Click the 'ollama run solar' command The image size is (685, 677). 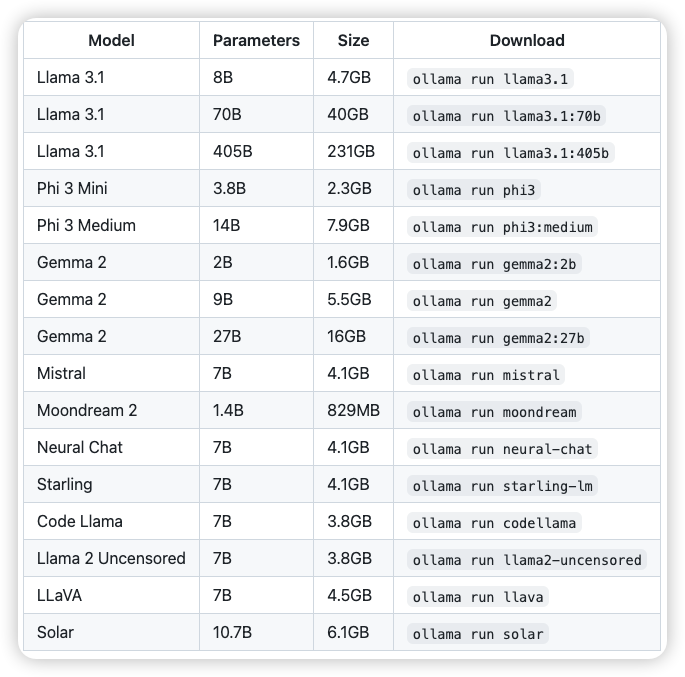tap(479, 634)
